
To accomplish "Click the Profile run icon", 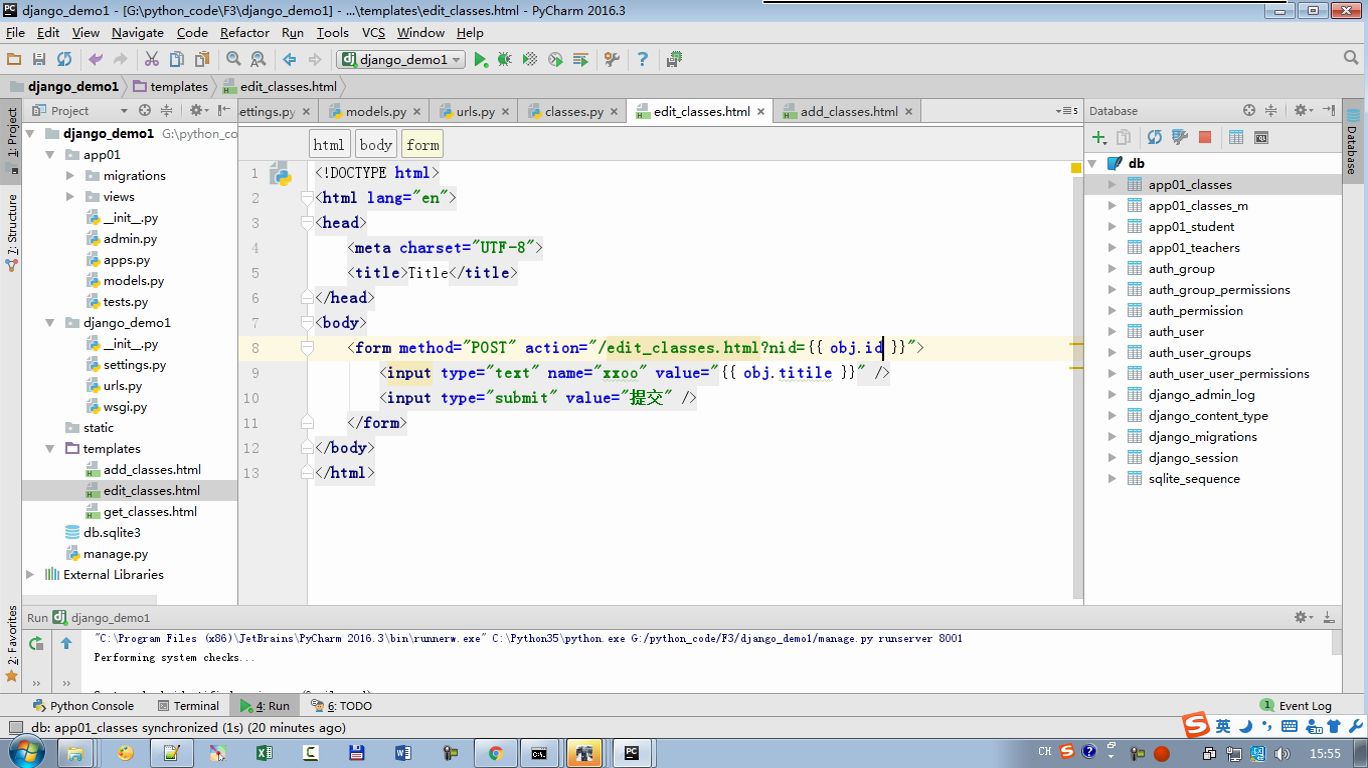I will 555,60.
